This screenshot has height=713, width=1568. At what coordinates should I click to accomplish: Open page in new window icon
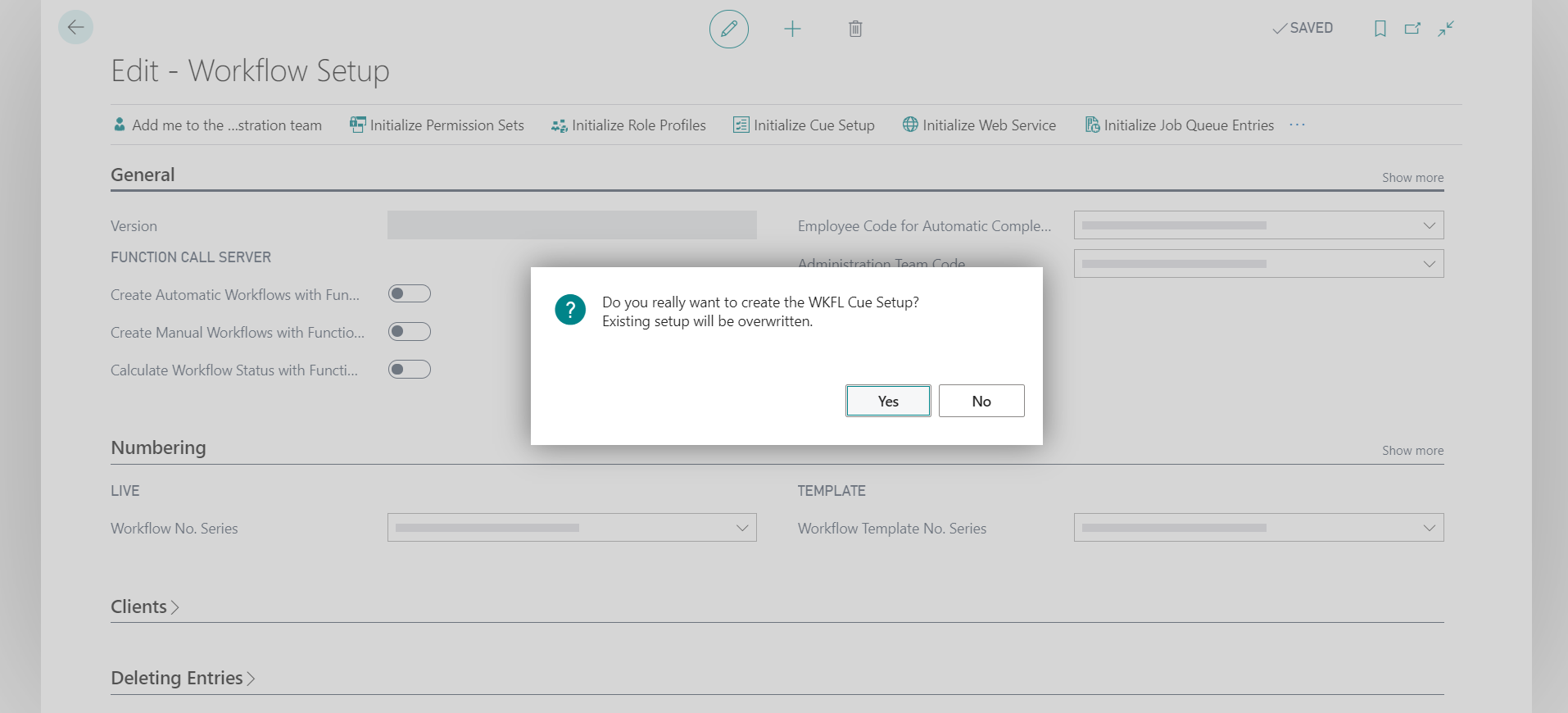pyautogui.click(x=1412, y=29)
